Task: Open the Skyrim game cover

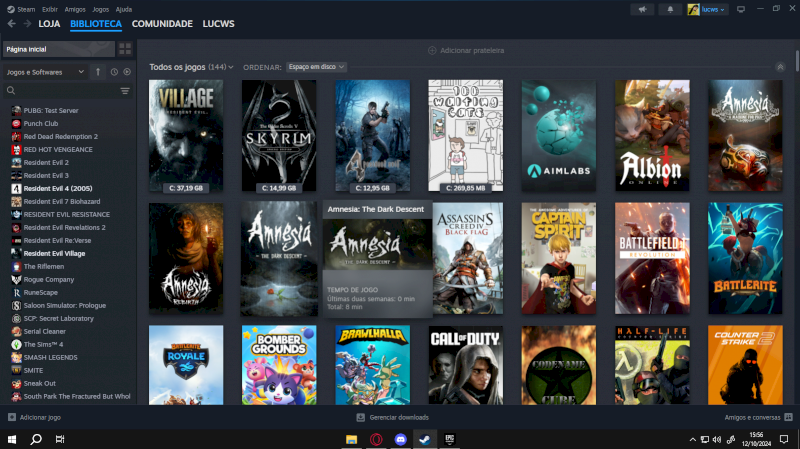Action: (x=279, y=135)
